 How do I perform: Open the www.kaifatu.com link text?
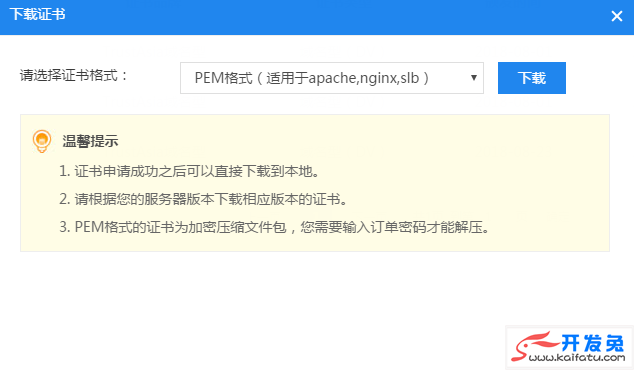click(x=577, y=357)
